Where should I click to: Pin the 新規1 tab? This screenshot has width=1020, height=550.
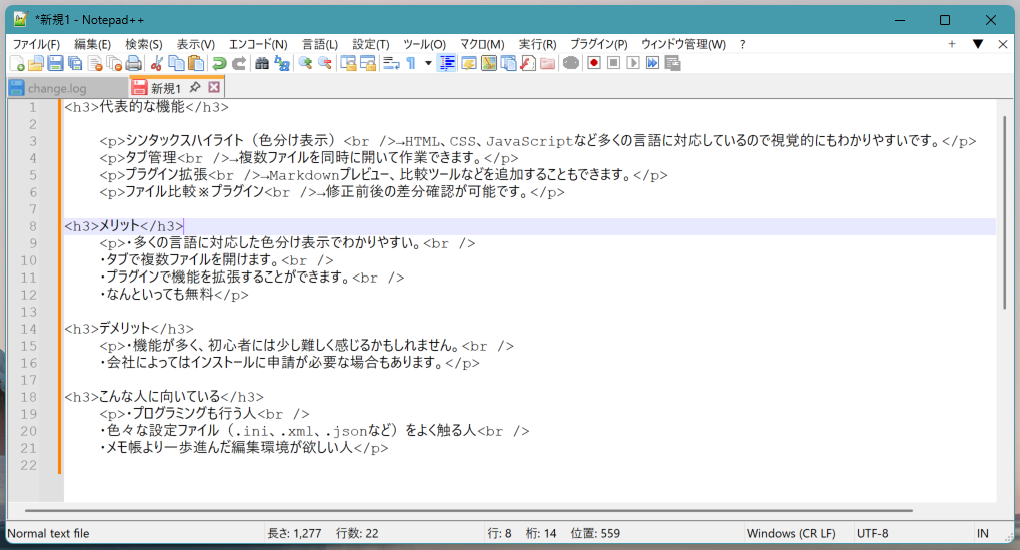point(195,87)
